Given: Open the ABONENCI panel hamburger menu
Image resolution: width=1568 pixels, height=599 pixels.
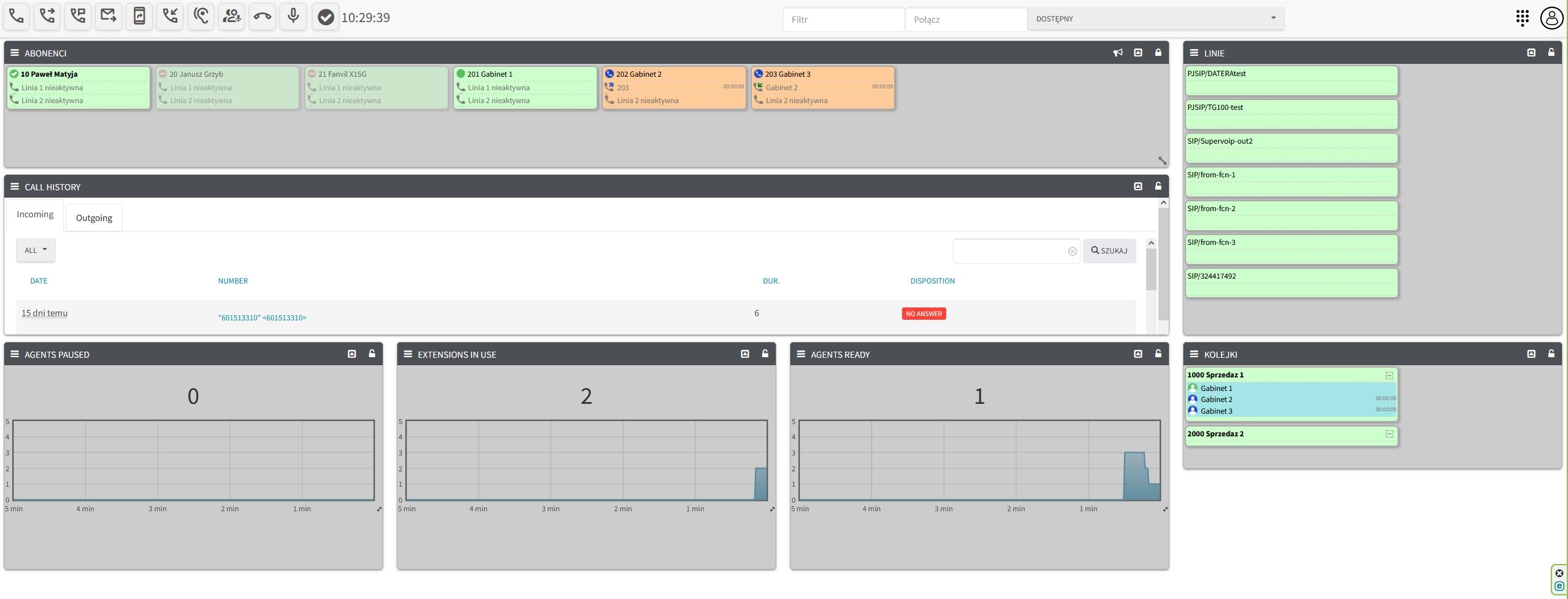Looking at the screenshot, I should pyautogui.click(x=15, y=53).
